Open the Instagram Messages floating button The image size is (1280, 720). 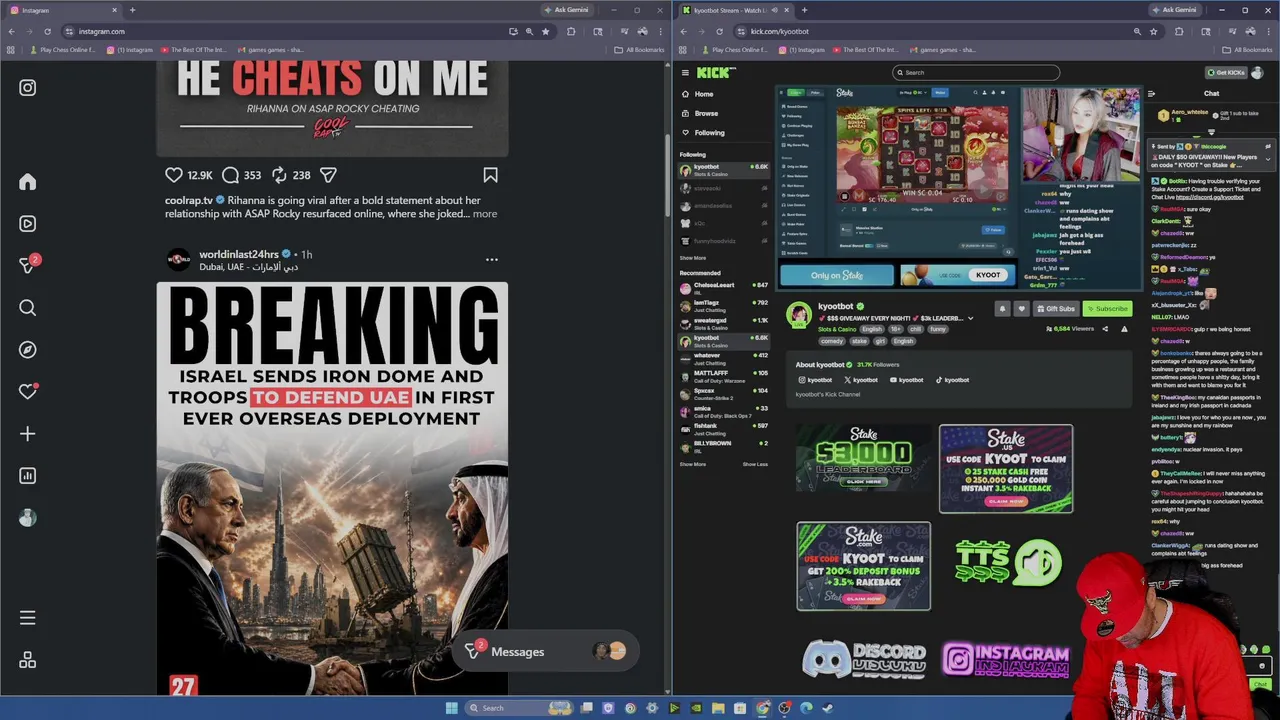(545, 652)
